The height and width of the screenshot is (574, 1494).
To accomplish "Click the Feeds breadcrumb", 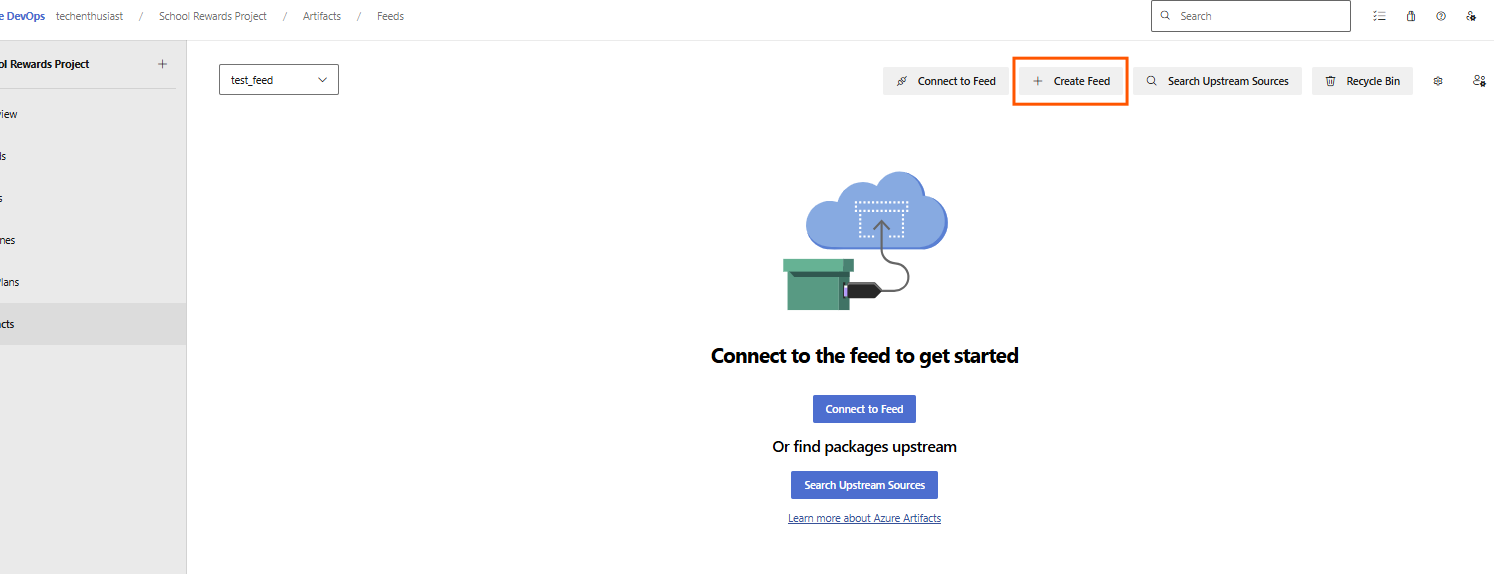I will tap(390, 16).
